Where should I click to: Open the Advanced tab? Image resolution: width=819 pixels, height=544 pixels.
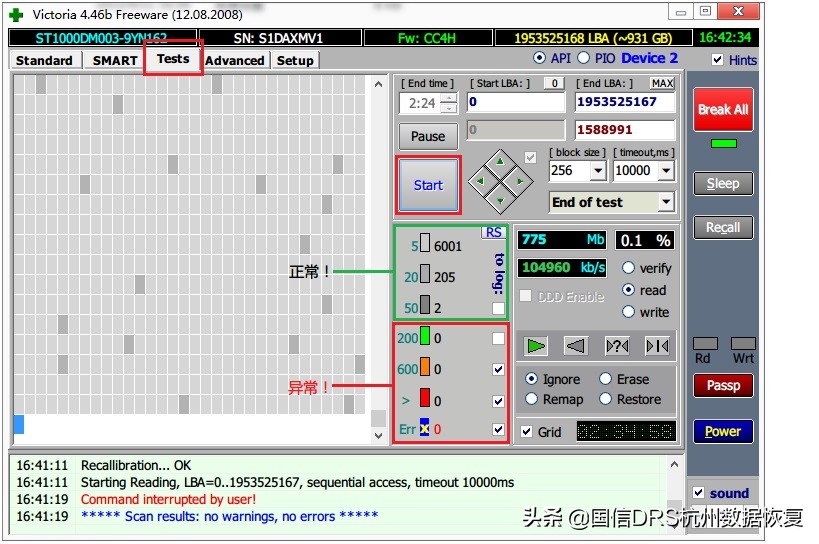pos(234,60)
